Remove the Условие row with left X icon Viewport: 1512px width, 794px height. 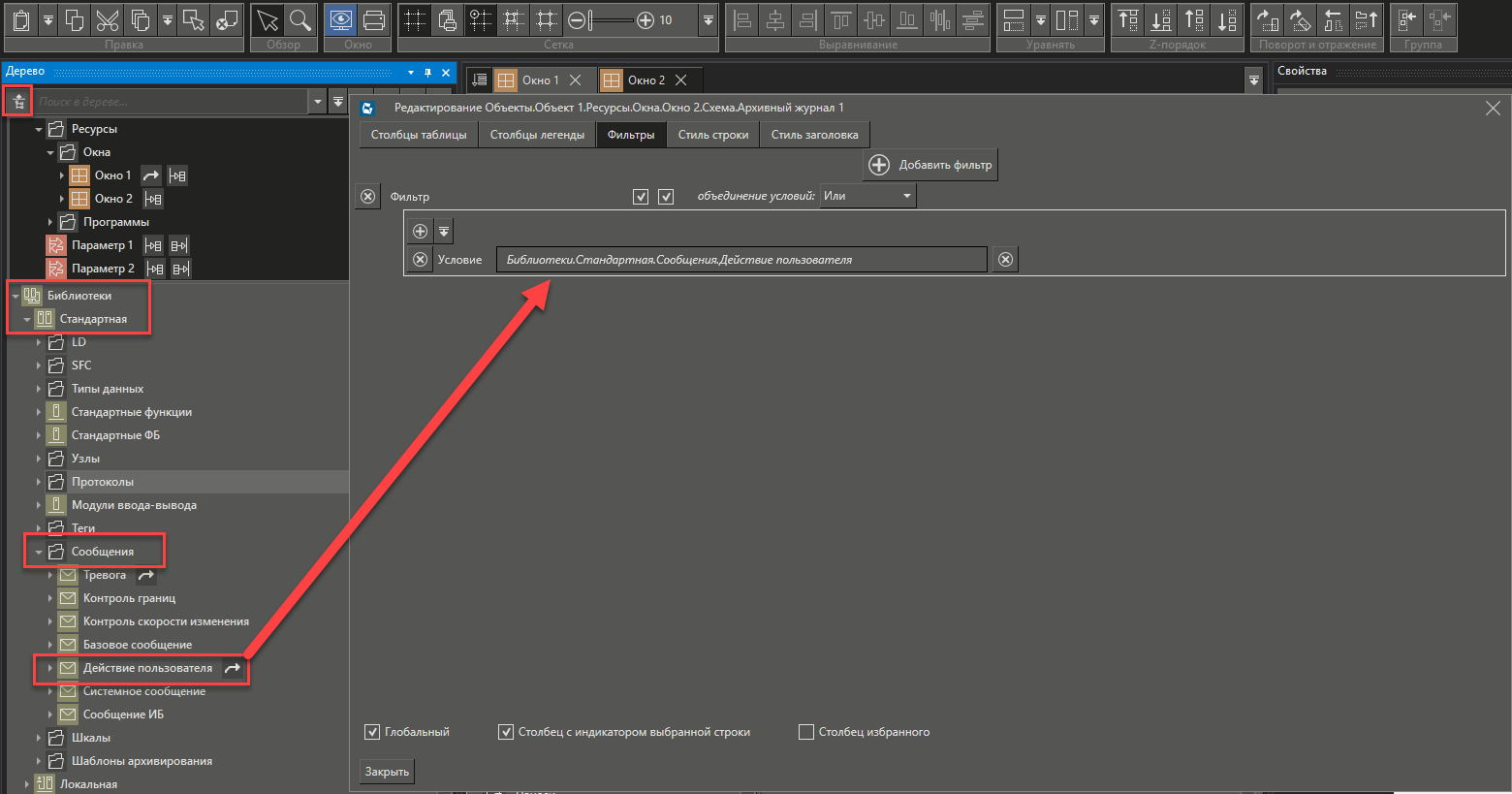click(x=420, y=260)
